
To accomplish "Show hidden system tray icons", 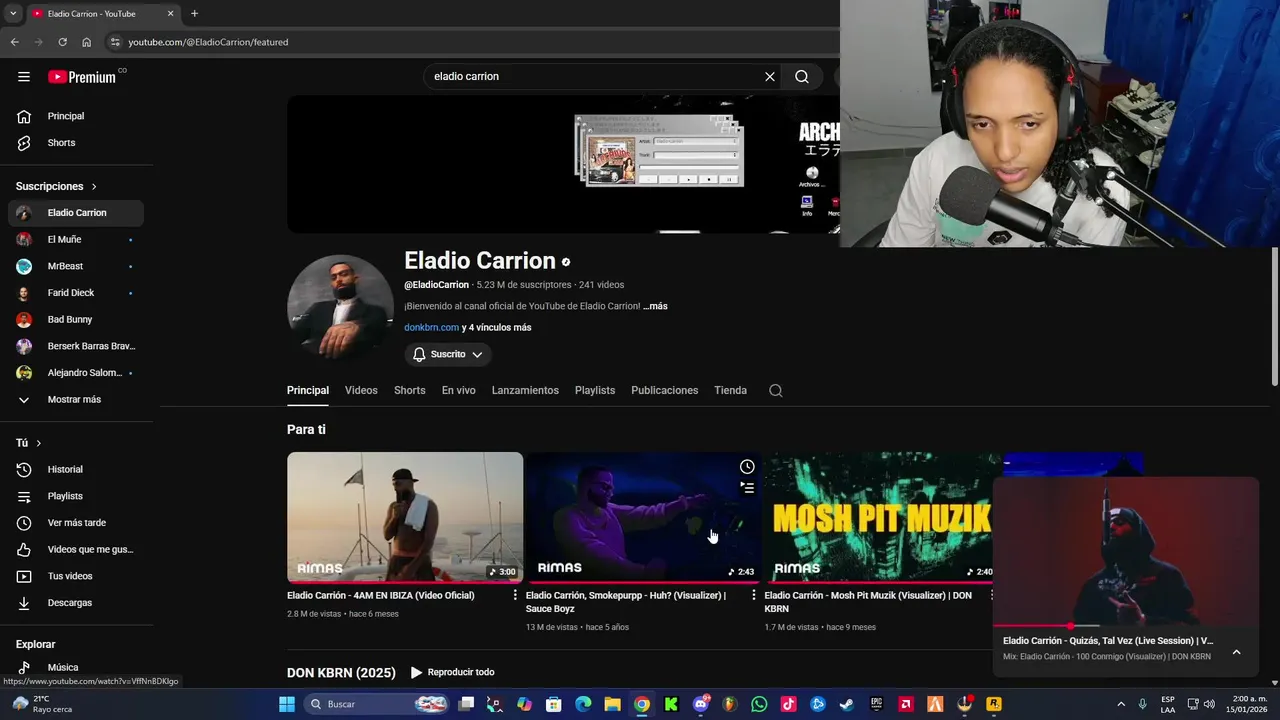I will tap(1121, 704).
